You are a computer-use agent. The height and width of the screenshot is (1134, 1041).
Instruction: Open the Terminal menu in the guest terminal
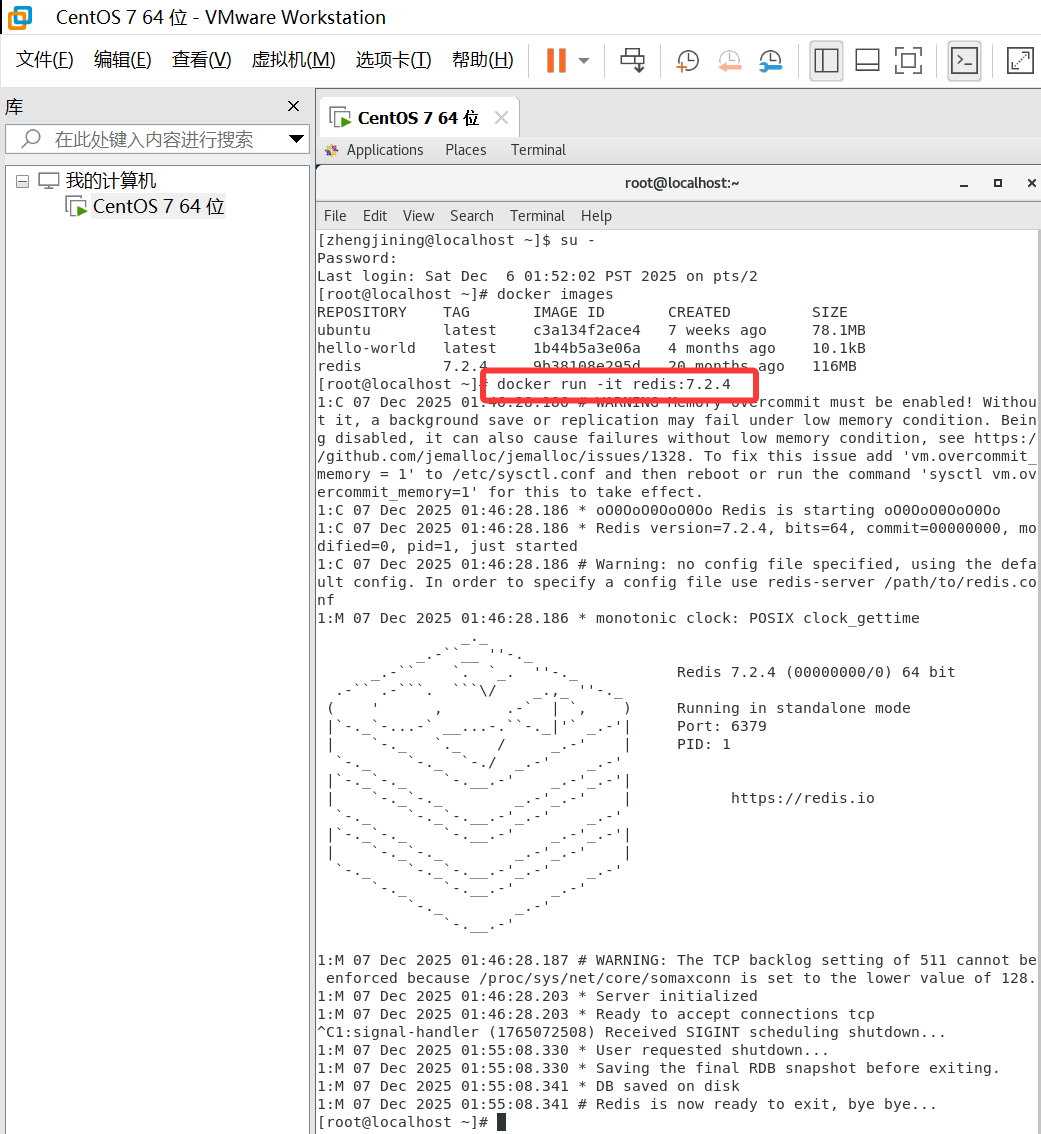[x=537, y=215]
